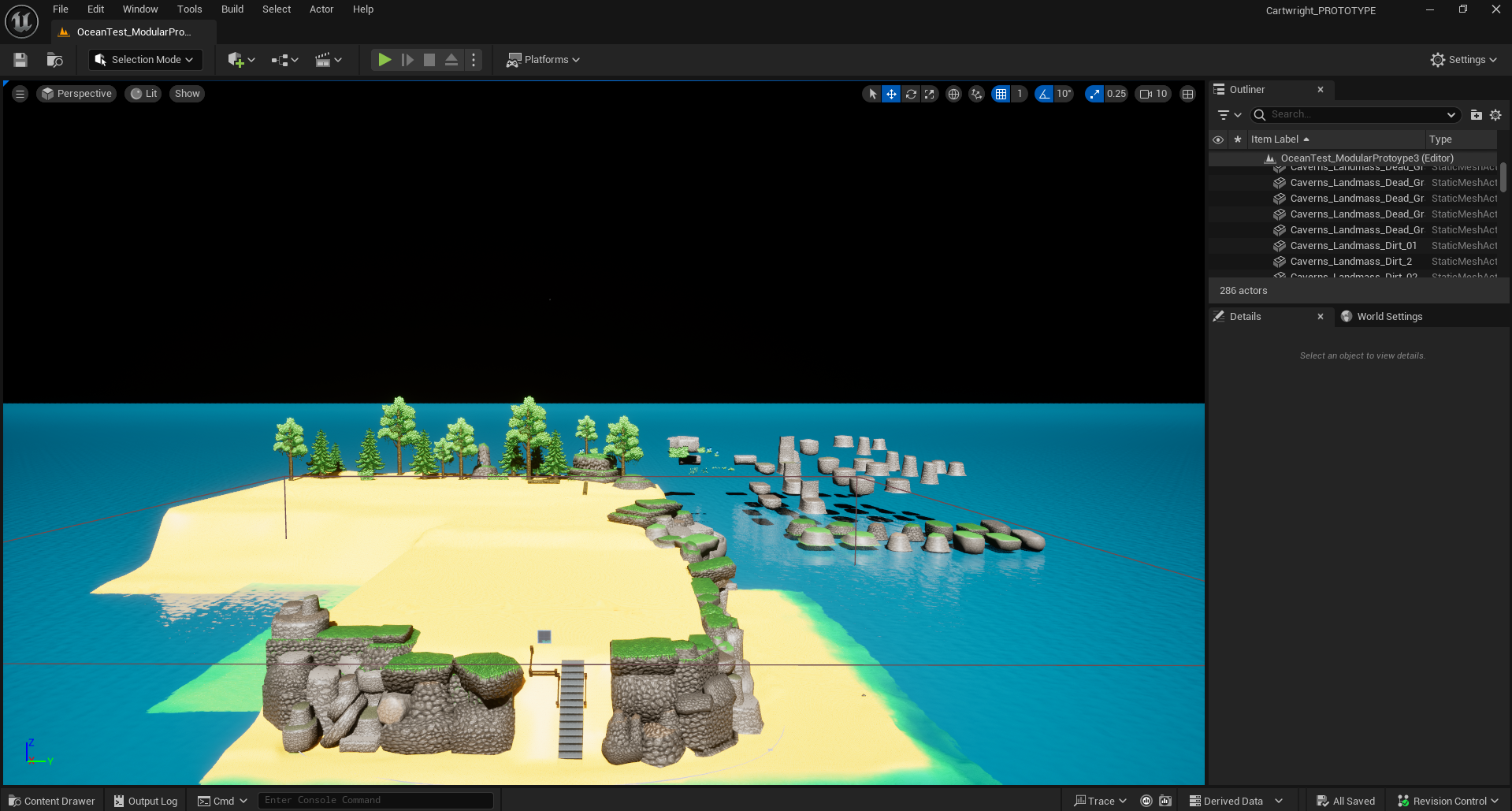Open the Window menu
This screenshot has width=1512, height=811.
(x=140, y=9)
